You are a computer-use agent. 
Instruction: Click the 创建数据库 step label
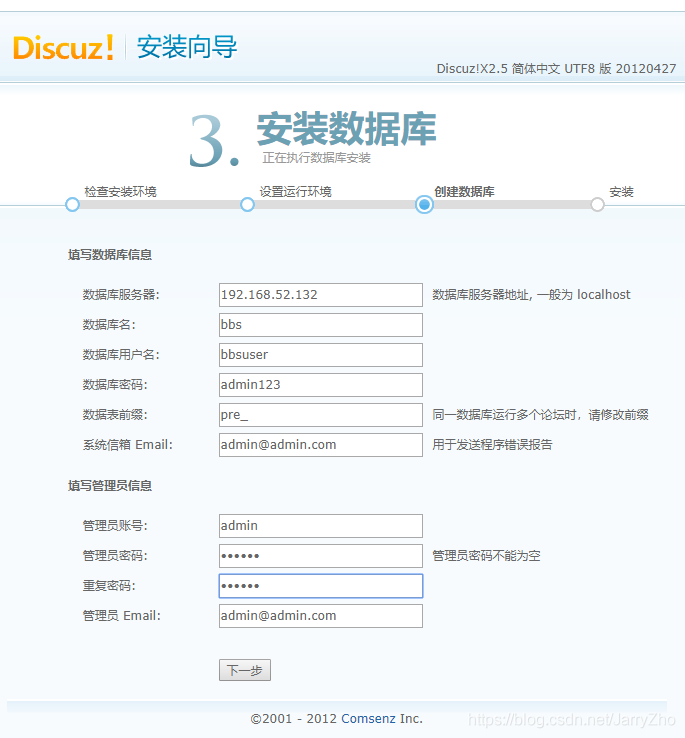[464, 192]
